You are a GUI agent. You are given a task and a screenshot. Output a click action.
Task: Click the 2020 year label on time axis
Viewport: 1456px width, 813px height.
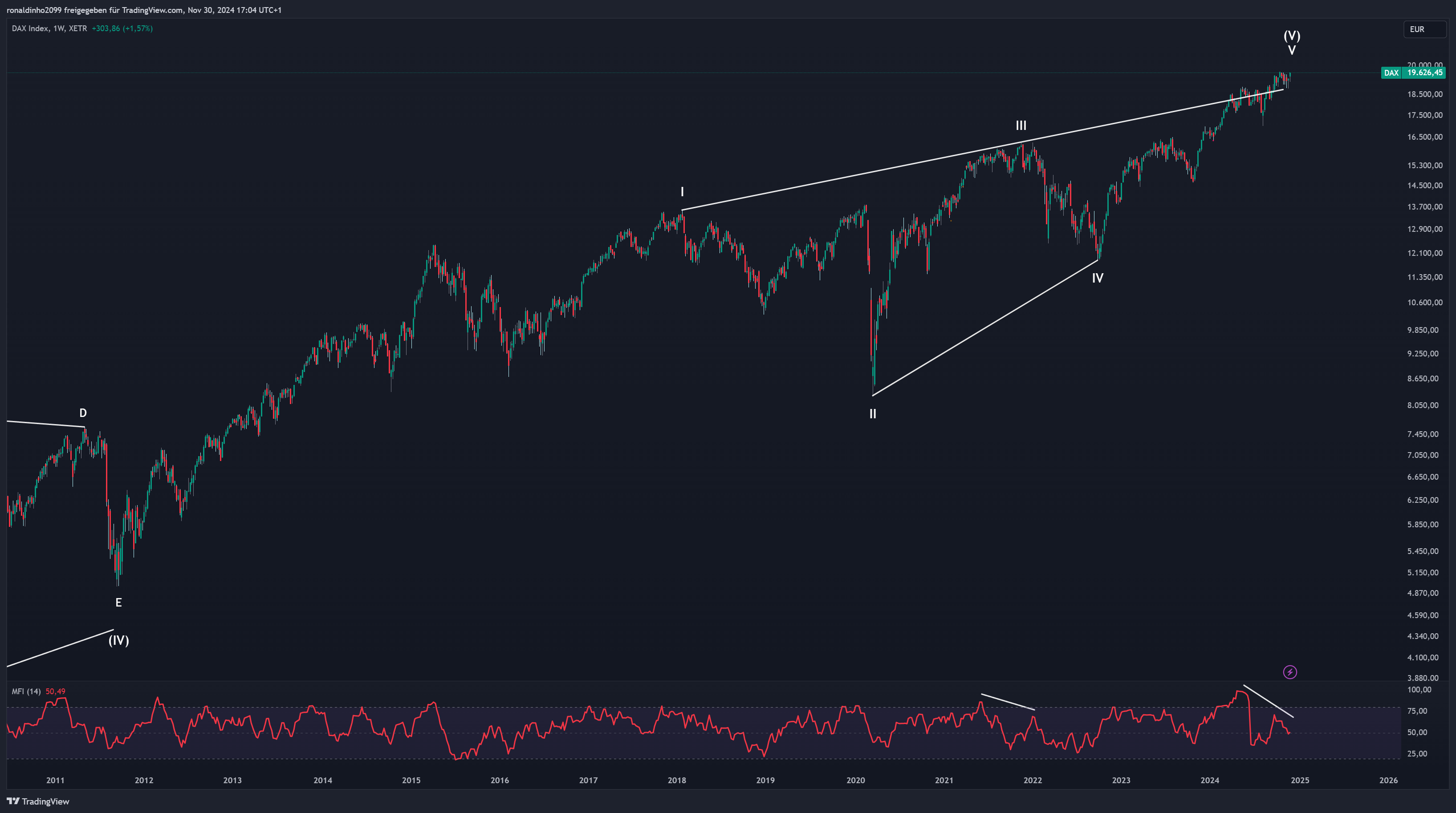pyautogui.click(x=855, y=780)
